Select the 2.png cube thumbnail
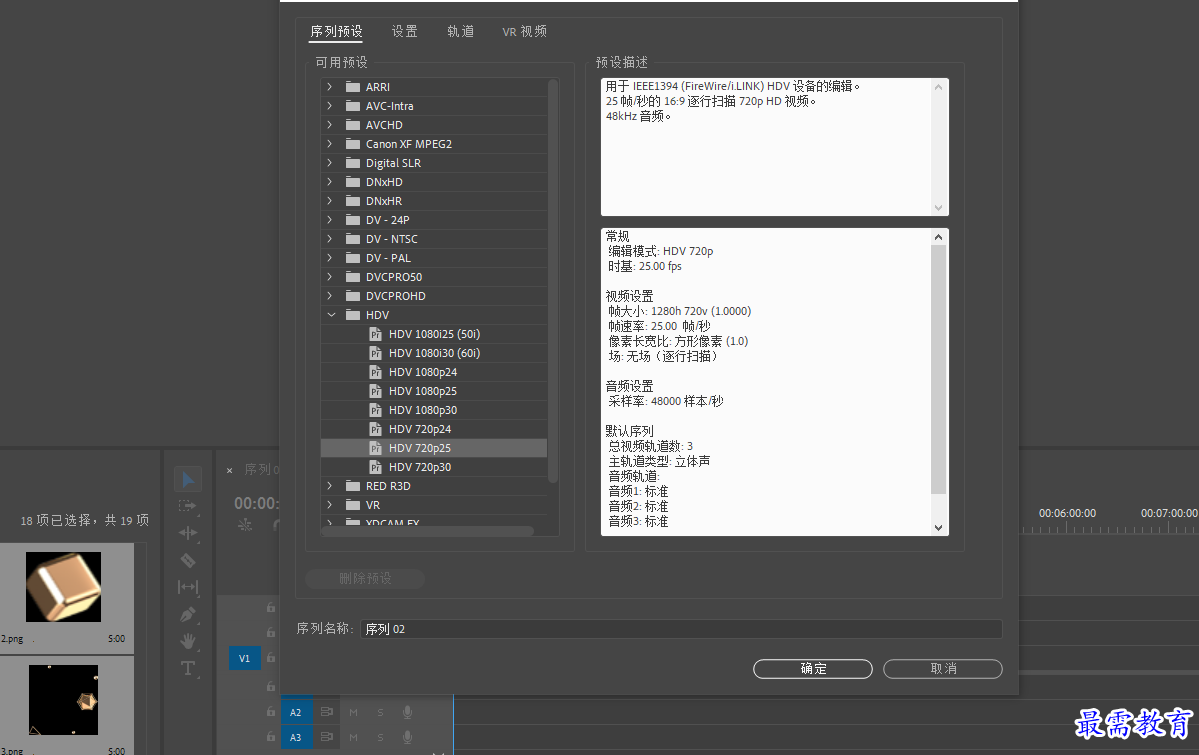 [x=63, y=587]
